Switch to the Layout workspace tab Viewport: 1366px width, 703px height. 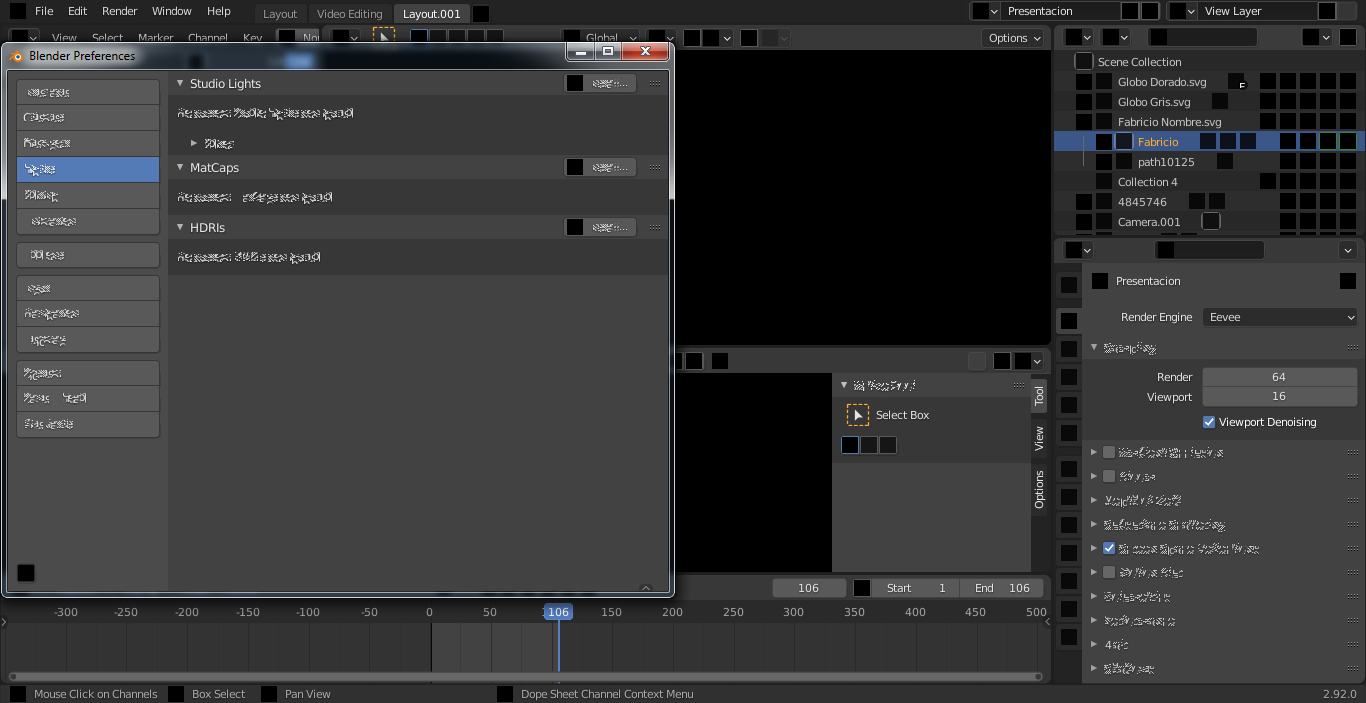[x=280, y=14]
